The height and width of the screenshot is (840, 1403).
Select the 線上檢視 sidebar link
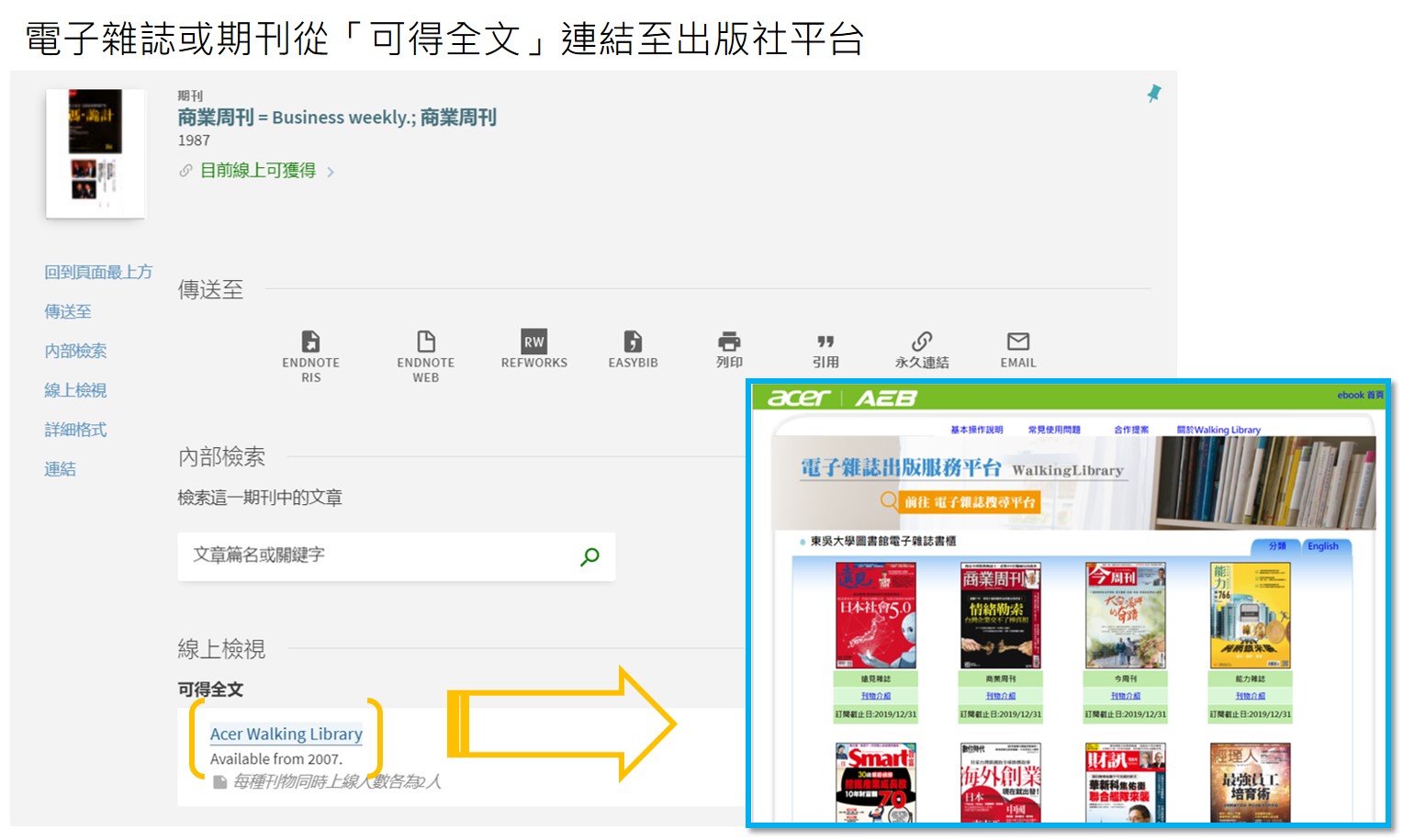tap(75, 390)
